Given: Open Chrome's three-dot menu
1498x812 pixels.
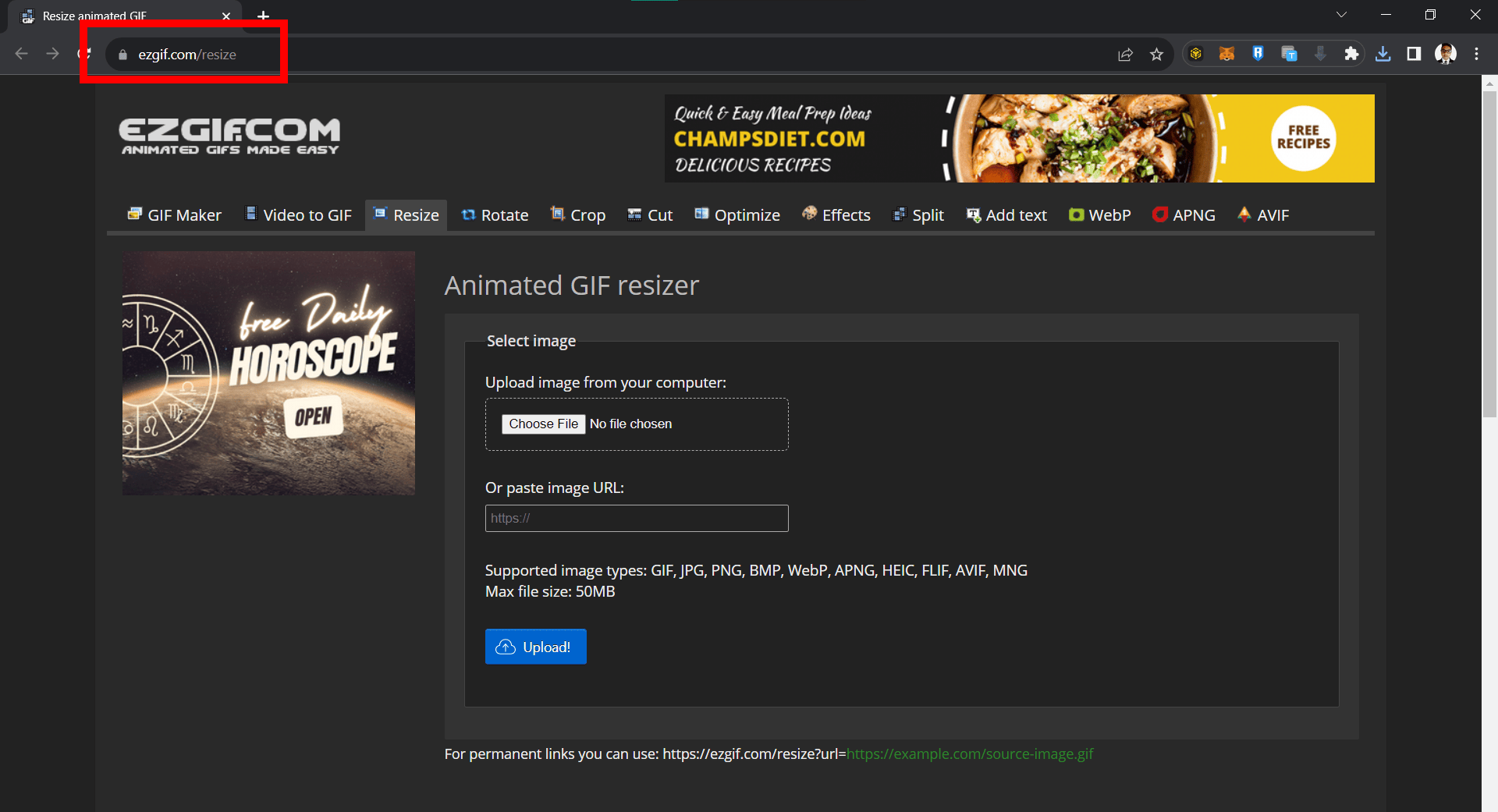Looking at the screenshot, I should pos(1477,53).
